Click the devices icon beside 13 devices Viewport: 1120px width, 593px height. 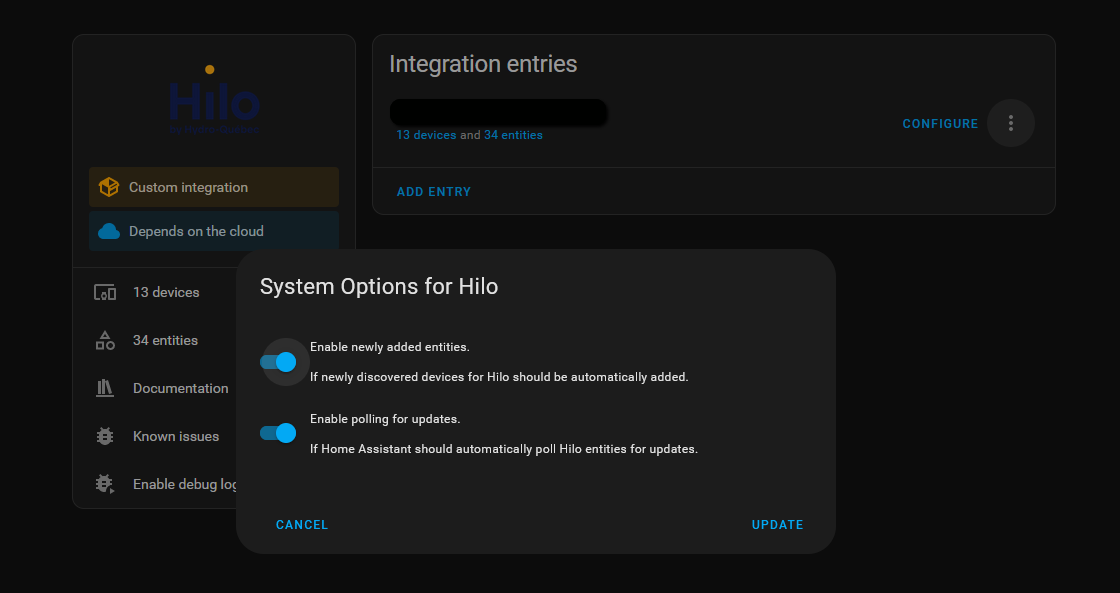tap(105, 292)
